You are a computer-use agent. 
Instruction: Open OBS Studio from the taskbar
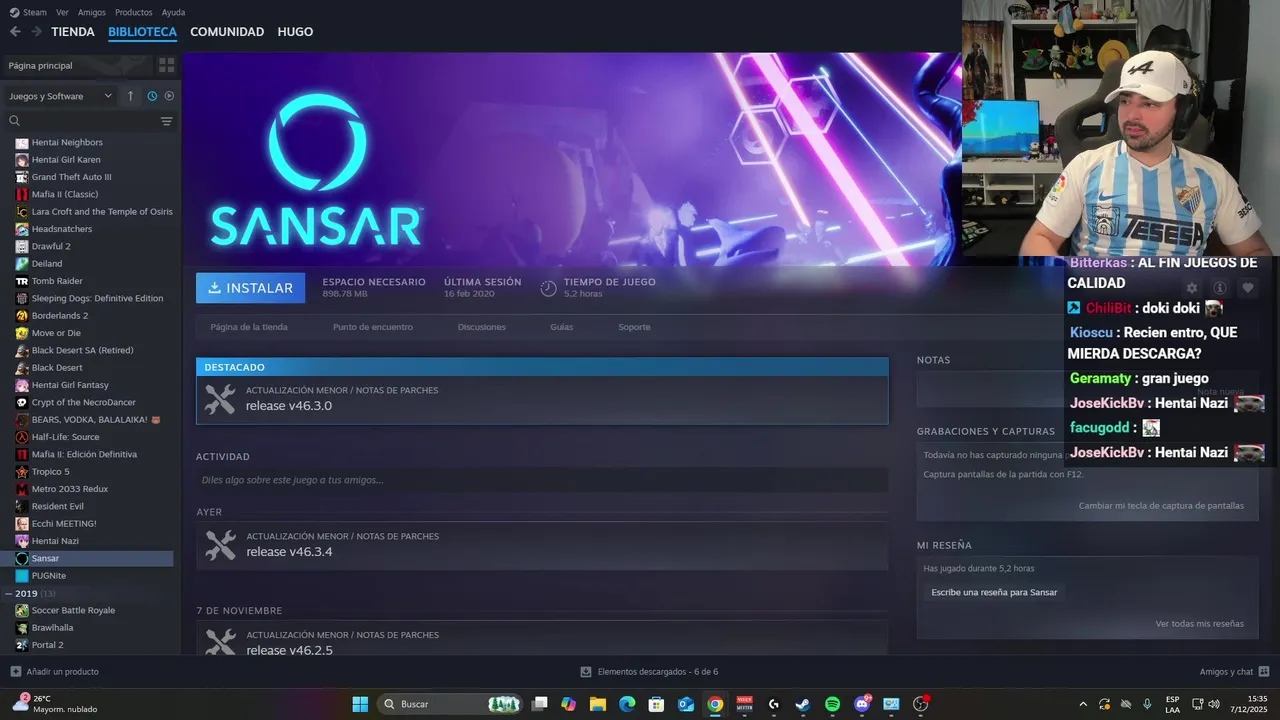921,704
